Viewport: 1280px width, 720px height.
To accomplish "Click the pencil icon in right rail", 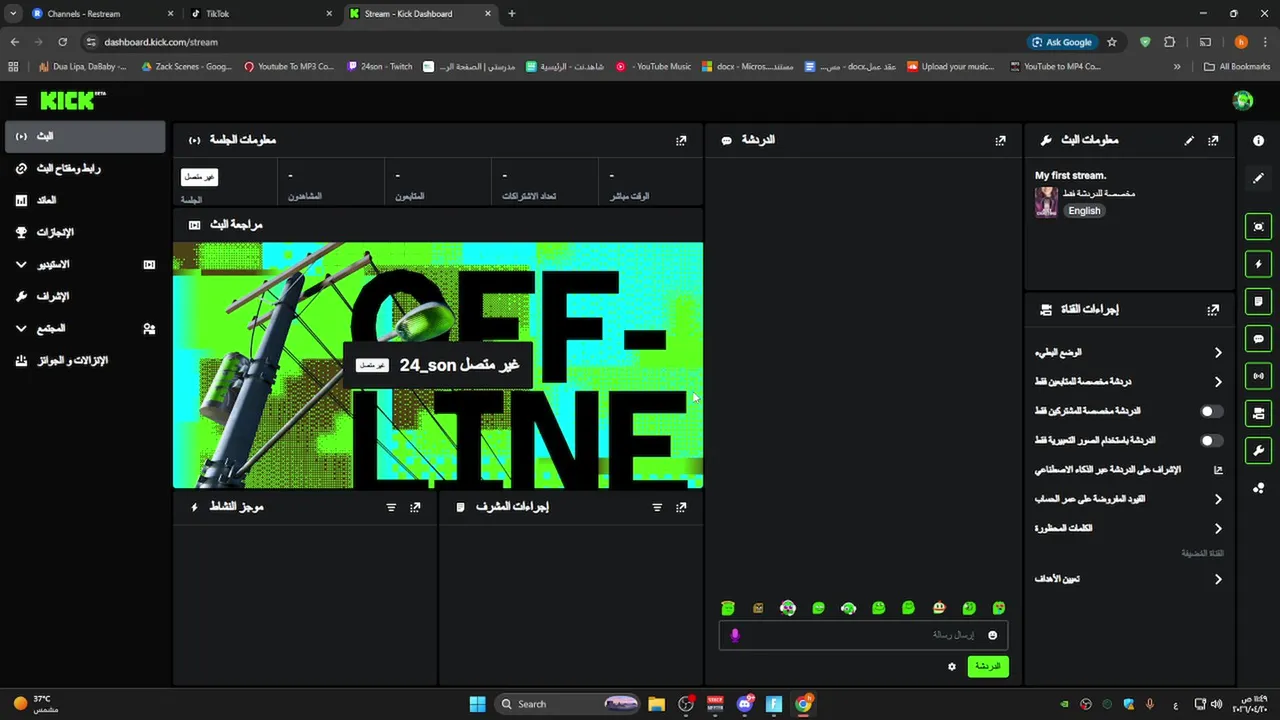I will (1258, 178).
